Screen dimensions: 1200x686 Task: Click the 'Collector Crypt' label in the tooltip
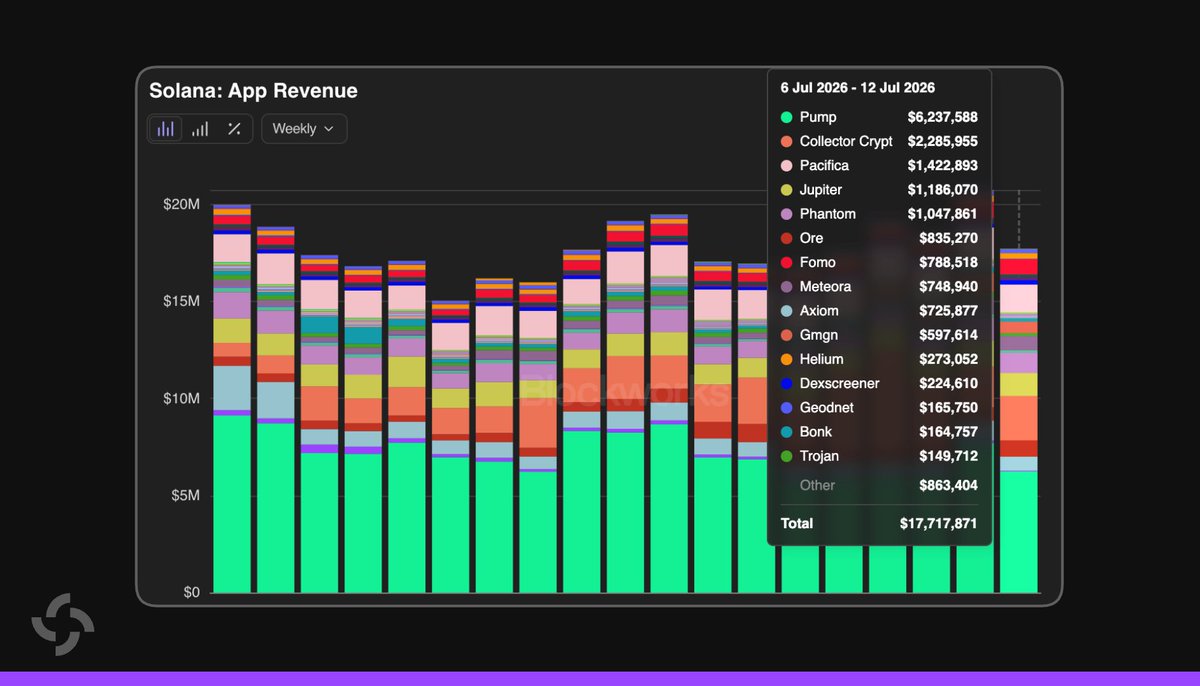[846, 141]
